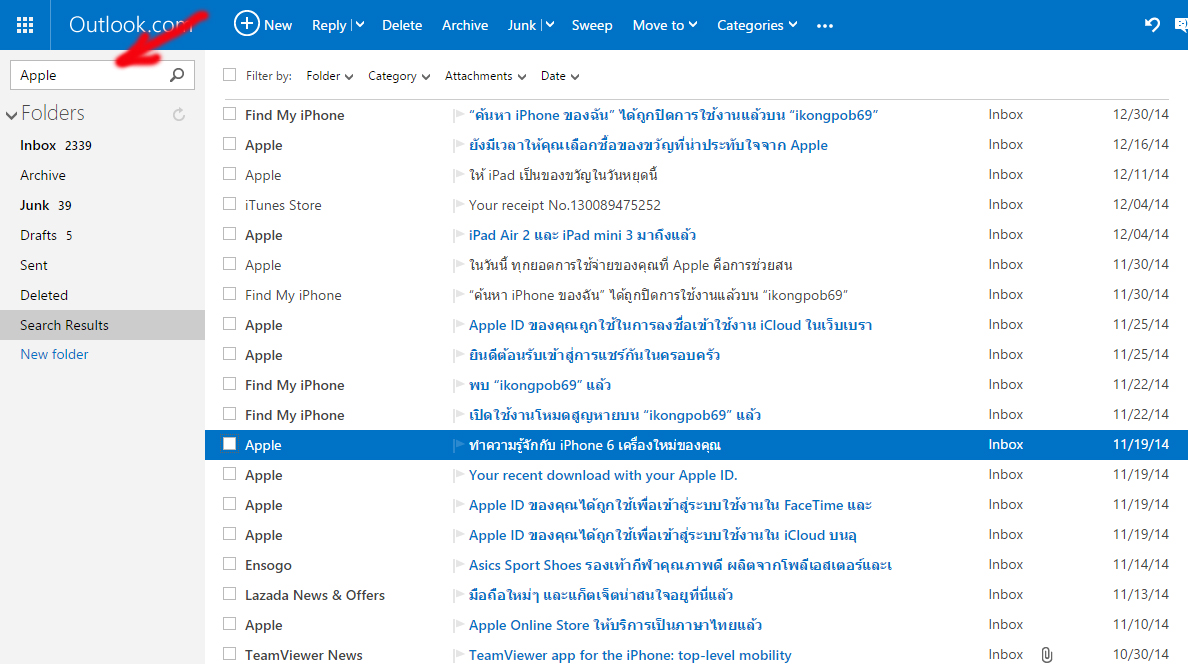The height and width of the screenshot is (664, 1188).
Task: Create a New folder link
Action: pos(55,354)
